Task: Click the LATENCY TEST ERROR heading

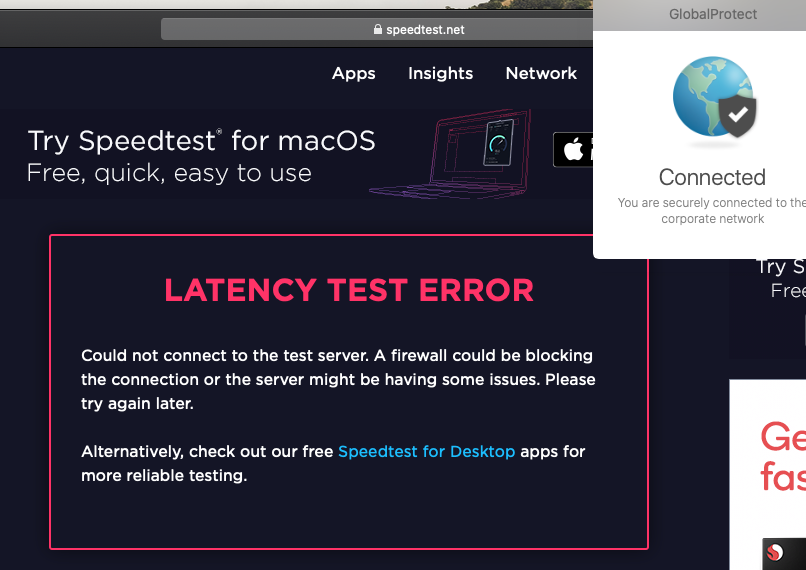Action: pyautogui.click(x=349, y=290)
